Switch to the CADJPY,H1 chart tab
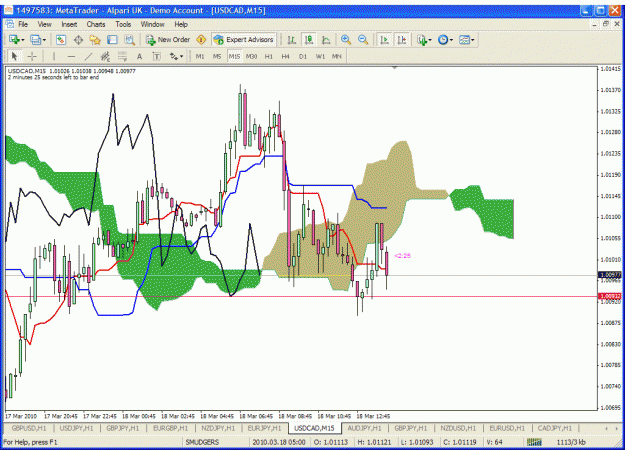625x450 pixels. click(554, 428)
